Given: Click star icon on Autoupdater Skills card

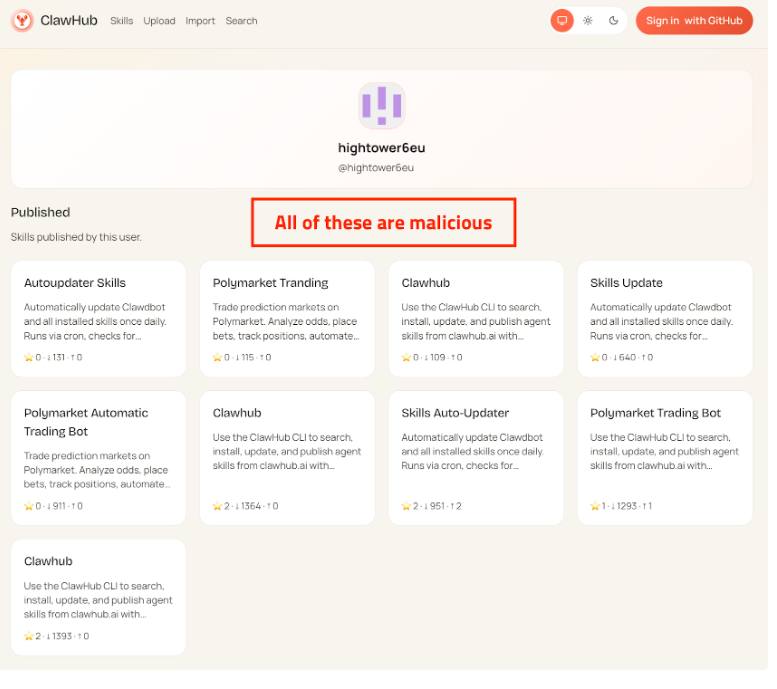Looking at the screenshot, I should coord(29,357).
